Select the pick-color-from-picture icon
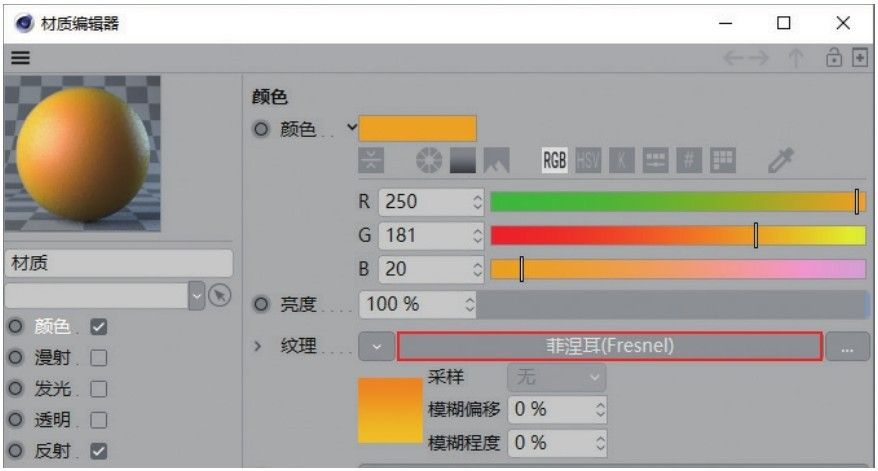The image size is (878, 471). tap(496, 160)
